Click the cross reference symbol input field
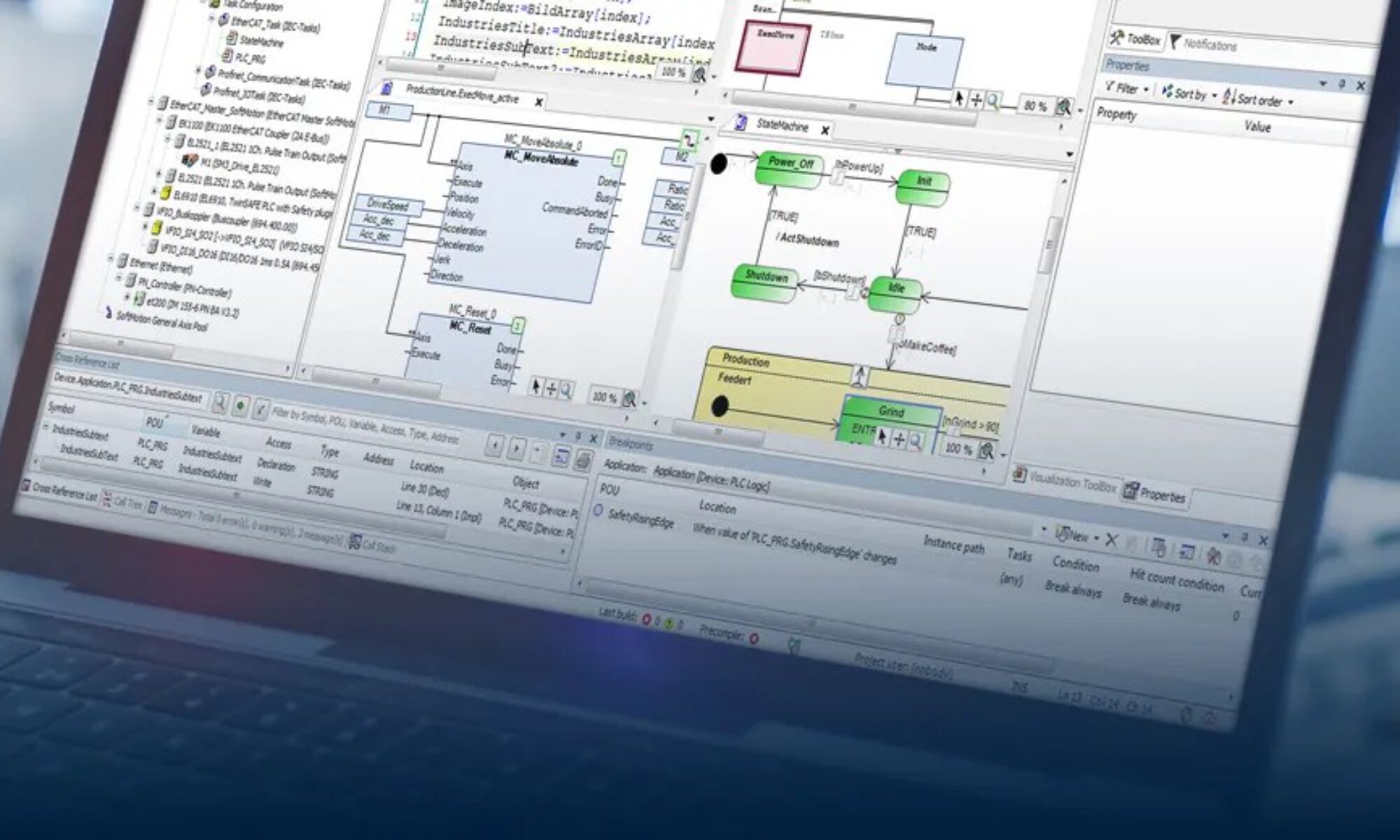This screenshot has height=840, width=1400. (x=130, y=388)
